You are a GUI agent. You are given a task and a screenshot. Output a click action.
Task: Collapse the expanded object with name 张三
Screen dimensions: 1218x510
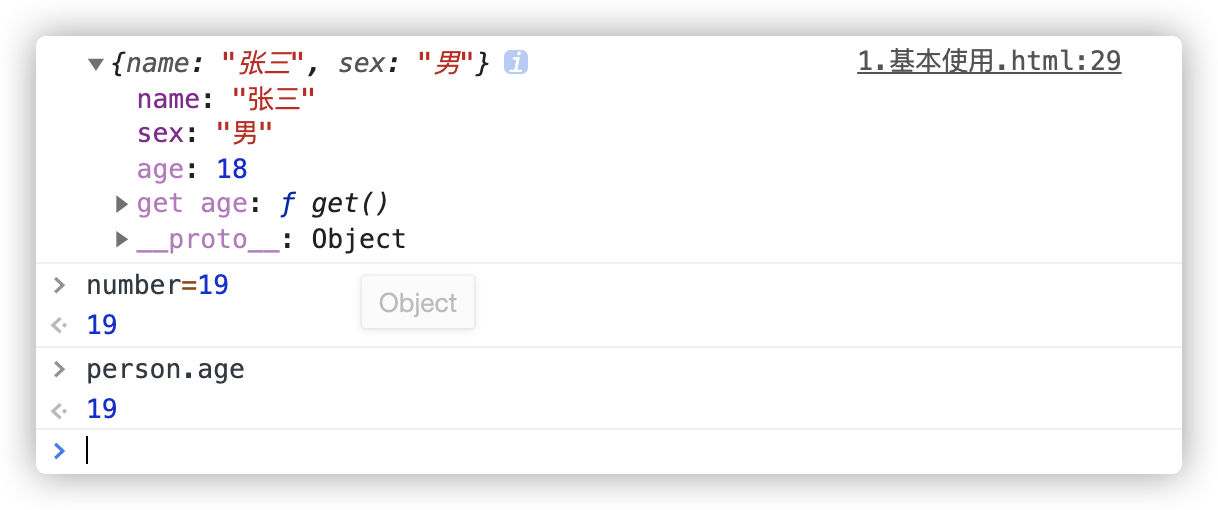tap(96, 64)
